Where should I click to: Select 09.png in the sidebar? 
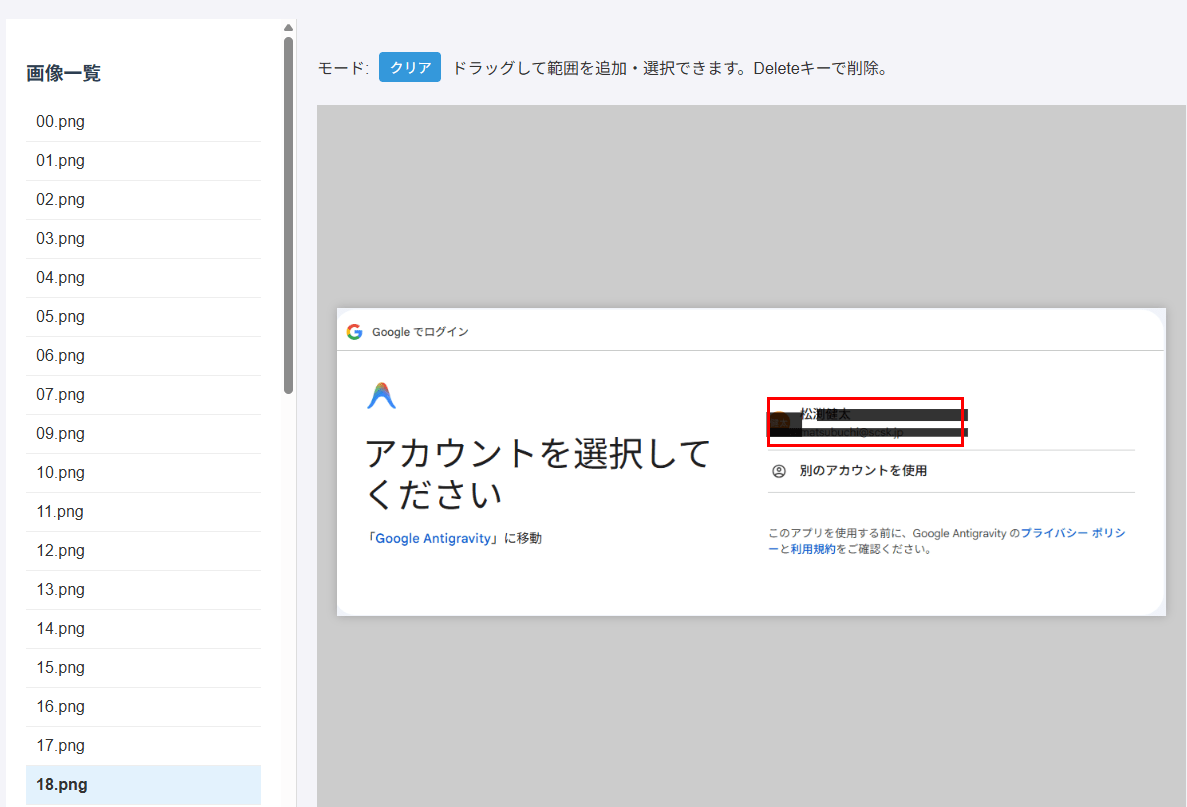click(61, 434)
